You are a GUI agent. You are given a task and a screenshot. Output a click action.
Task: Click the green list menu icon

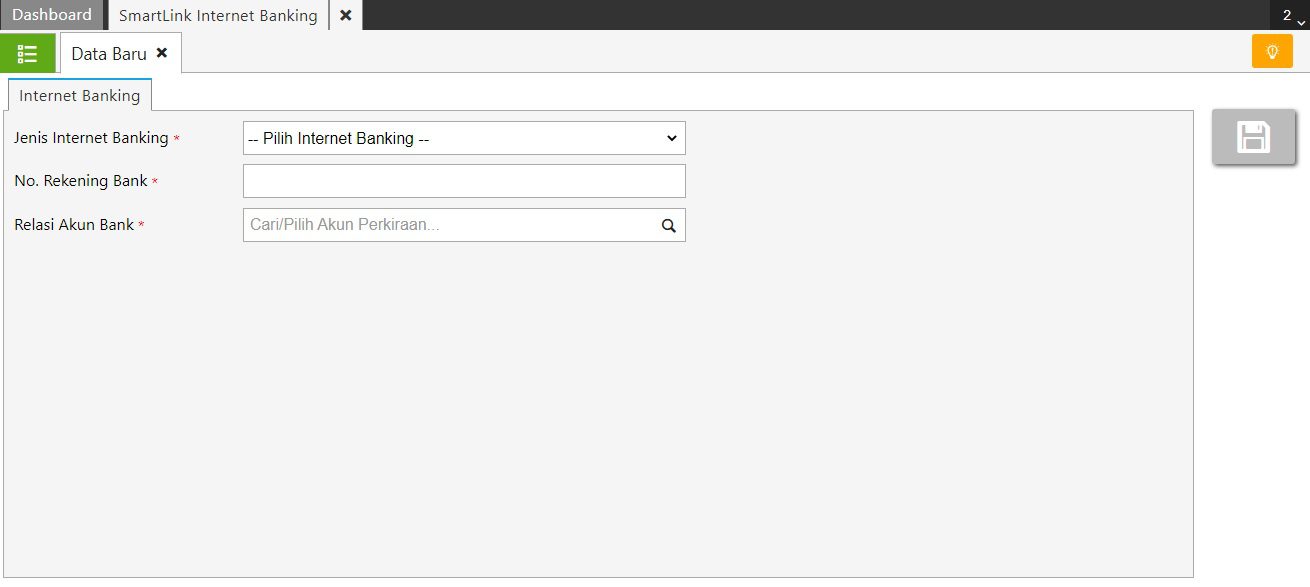pyautogui.click(x=28, y=53)
